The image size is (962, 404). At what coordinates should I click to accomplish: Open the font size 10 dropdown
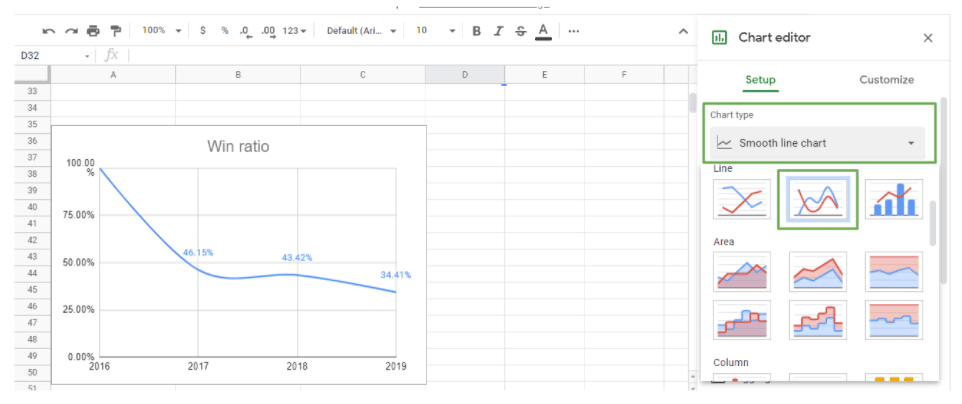pos(436,31)
